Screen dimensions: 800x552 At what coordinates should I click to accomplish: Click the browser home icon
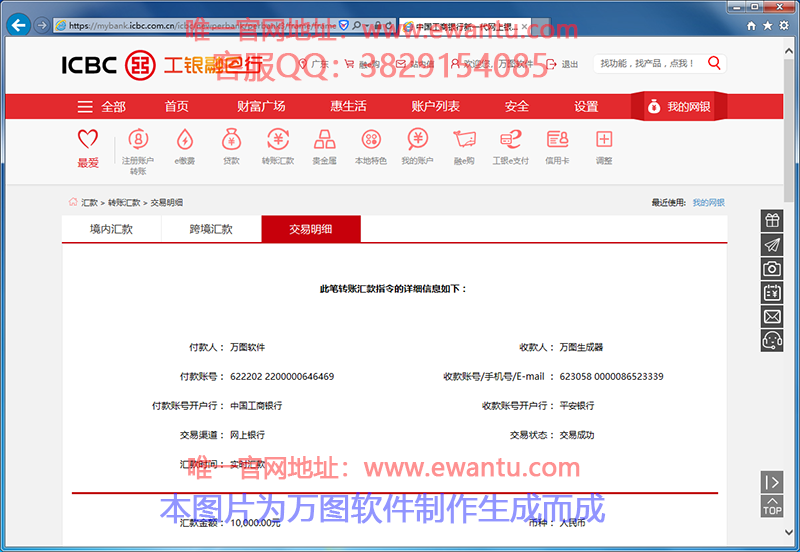coord(751,26)
